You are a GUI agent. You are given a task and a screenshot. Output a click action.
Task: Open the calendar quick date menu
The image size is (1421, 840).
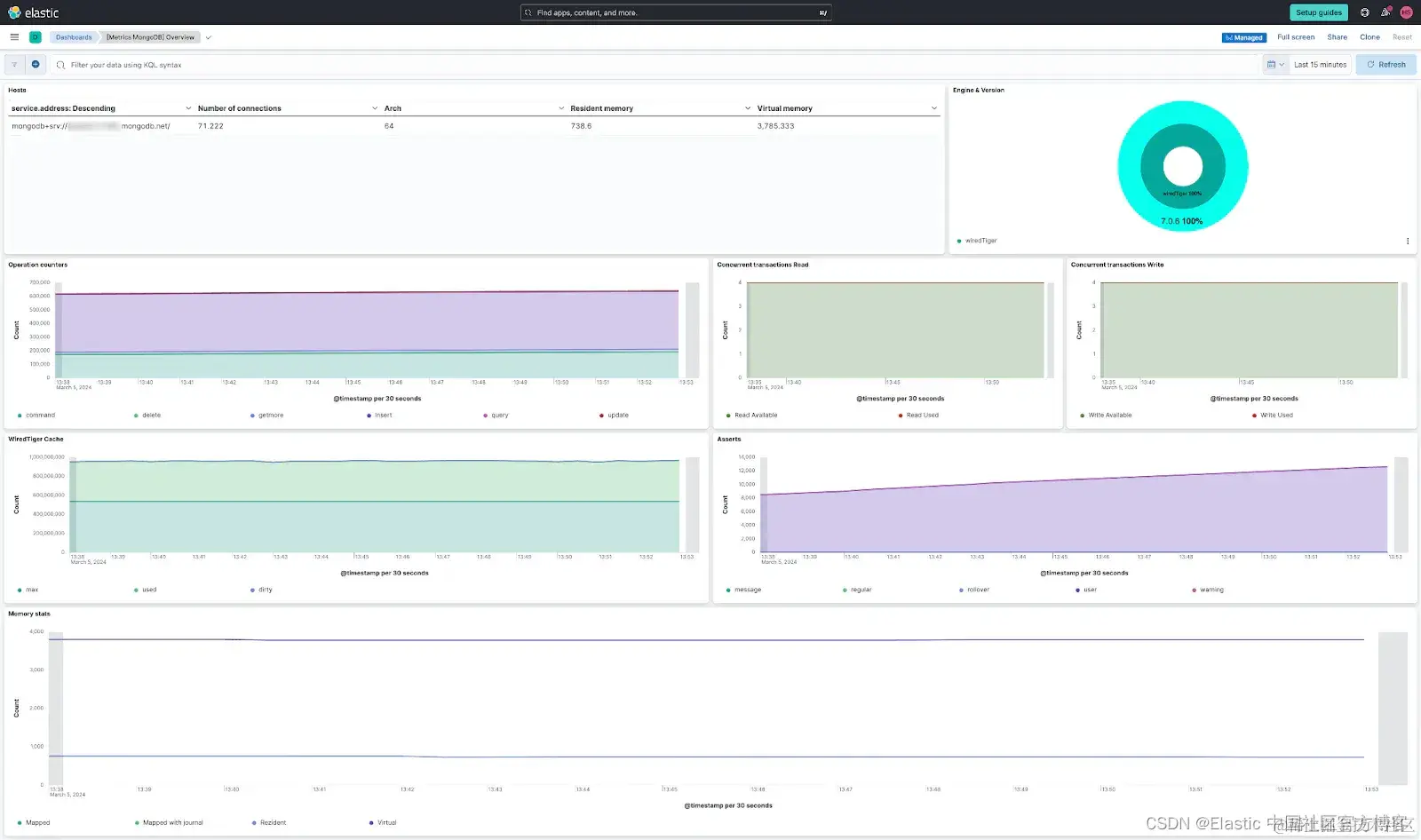pyautogui.click(x=1275, y=65)
